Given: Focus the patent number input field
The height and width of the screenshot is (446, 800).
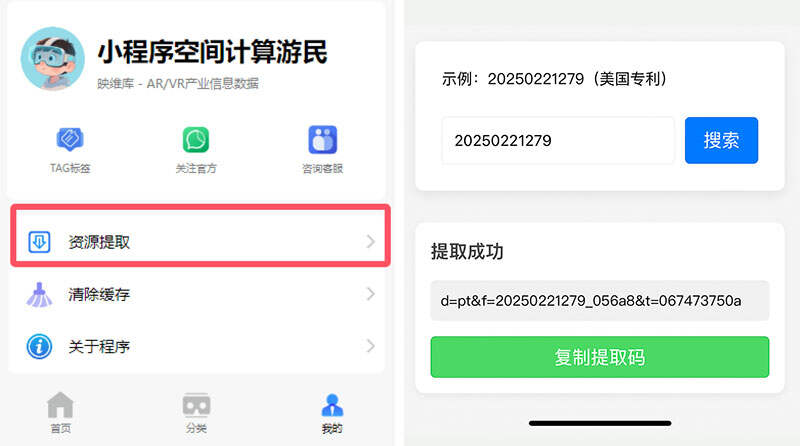Looking at the screenshot, I should pyautogui.click(x=558, y=140).
